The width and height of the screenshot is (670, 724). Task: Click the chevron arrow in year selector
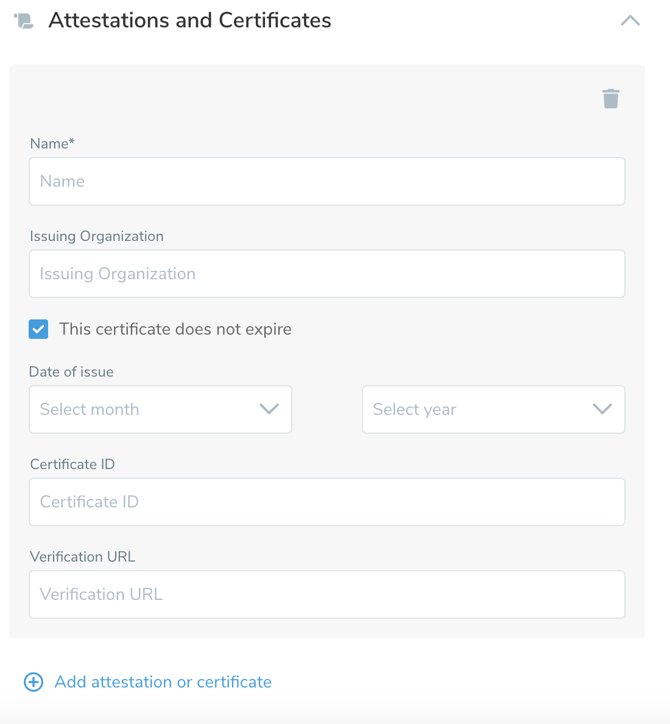coord(602,409)
